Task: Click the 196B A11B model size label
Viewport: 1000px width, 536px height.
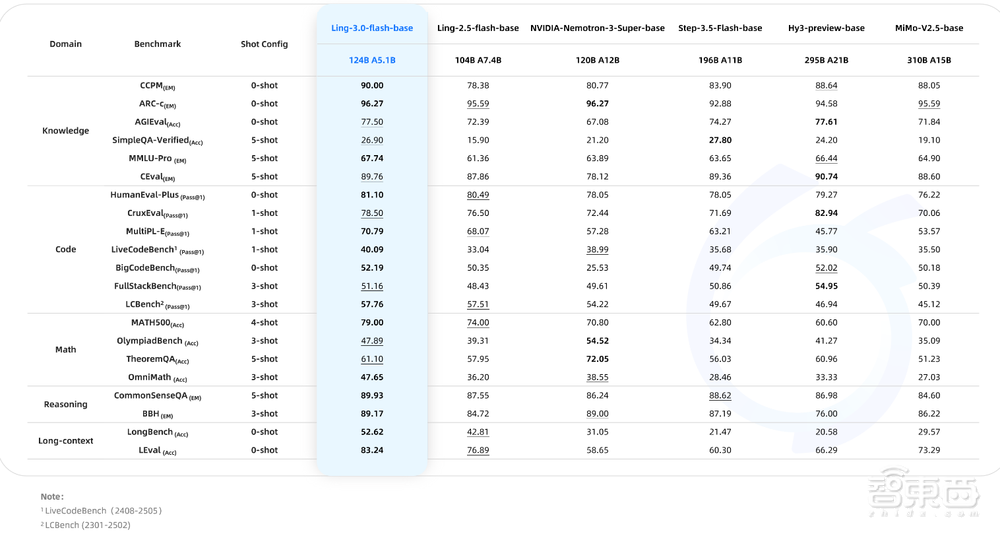Action: tap(720, 60)
